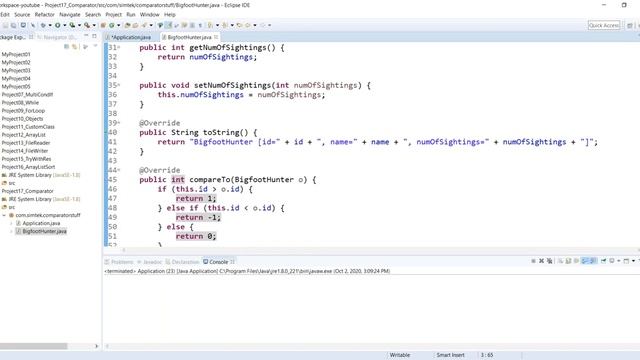Close the BigfootHunter.java editor tab
The width and height of the screenshot is (640, 360).
pyautogui.click(x=216, y=37)
